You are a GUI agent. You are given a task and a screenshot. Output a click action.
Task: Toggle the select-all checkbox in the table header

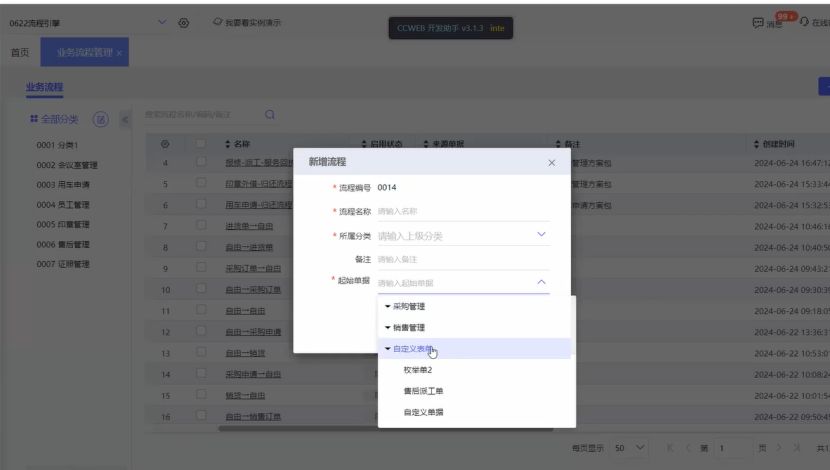click(x=201, y=144)
